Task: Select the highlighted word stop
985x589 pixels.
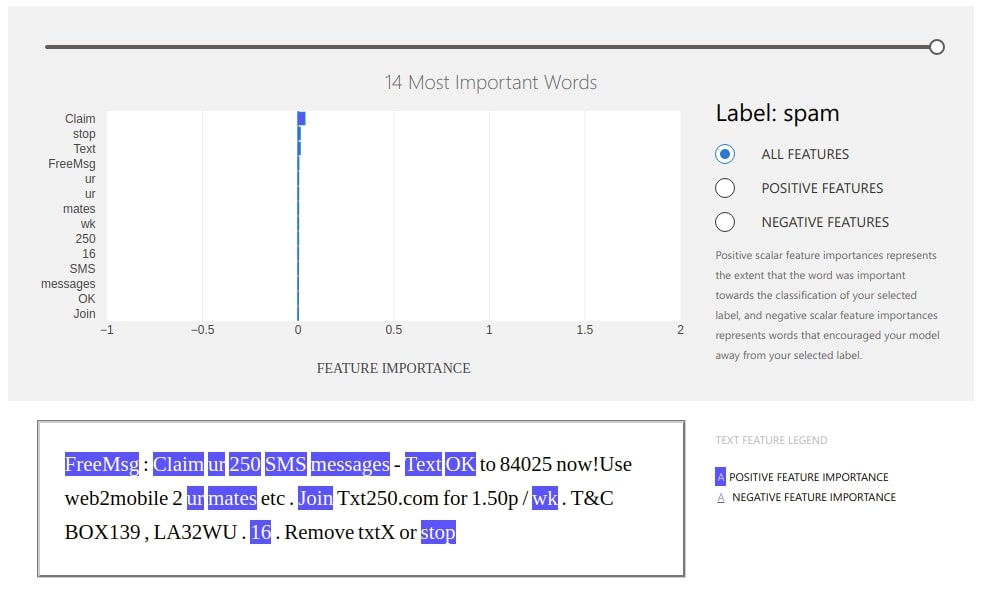Action: [437, 533]
